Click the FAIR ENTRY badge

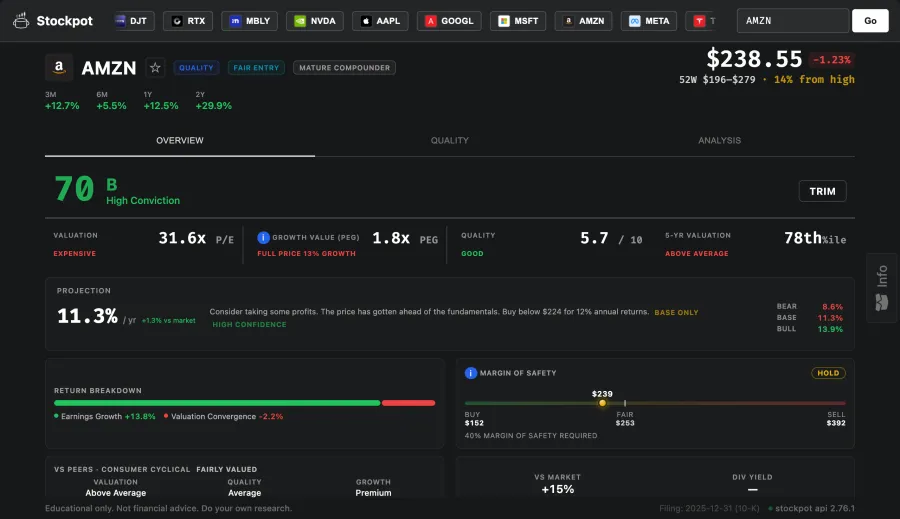(x=256, y=68)
